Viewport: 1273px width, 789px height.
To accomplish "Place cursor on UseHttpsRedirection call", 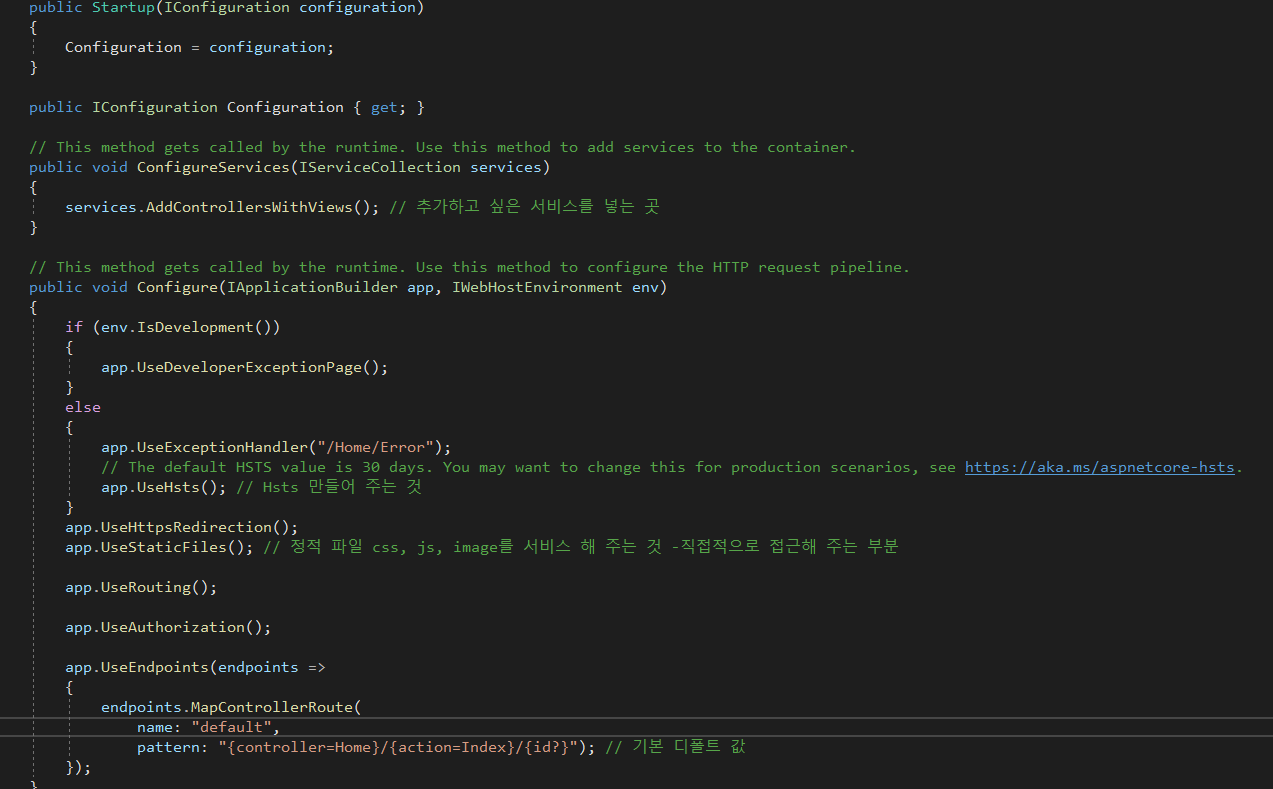I will click(186, 527).
